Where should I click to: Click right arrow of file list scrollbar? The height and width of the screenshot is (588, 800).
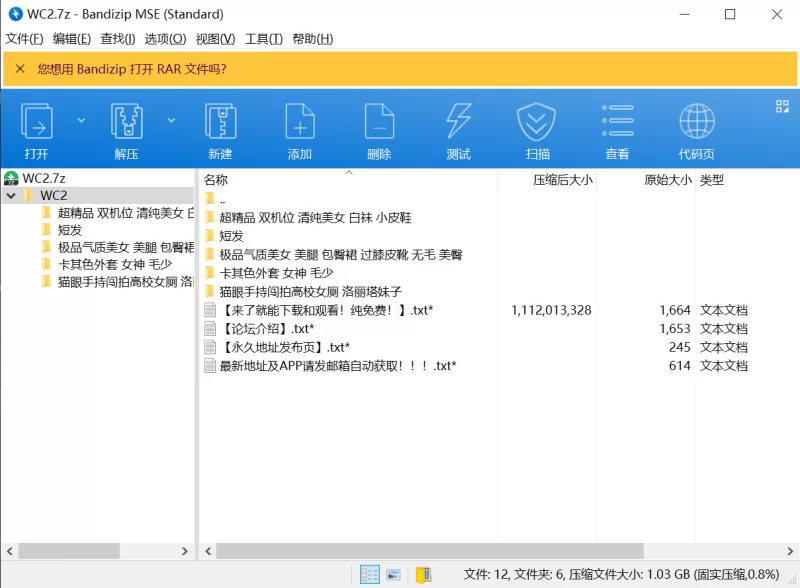tap(790, 551)
